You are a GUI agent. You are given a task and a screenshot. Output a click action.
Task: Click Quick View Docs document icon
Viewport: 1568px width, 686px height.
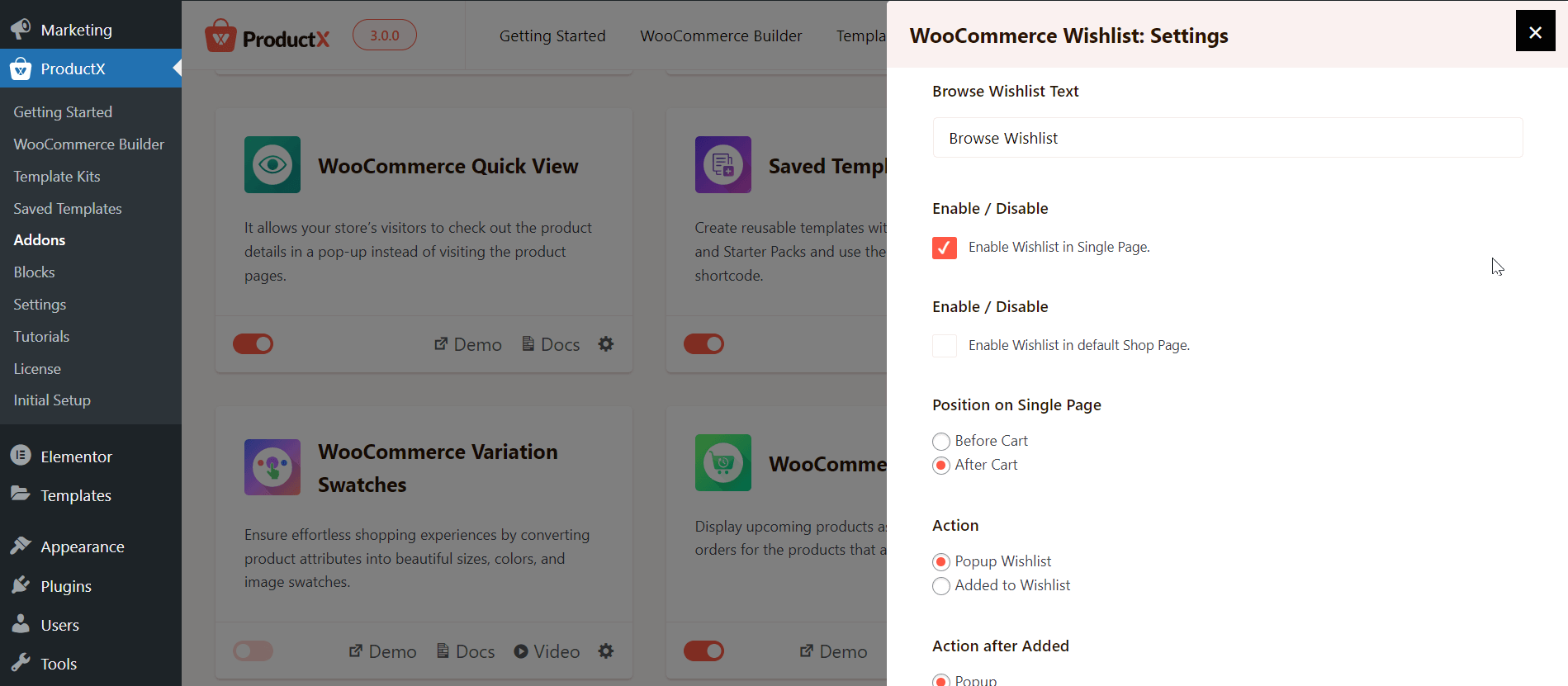tap(528, 343)
